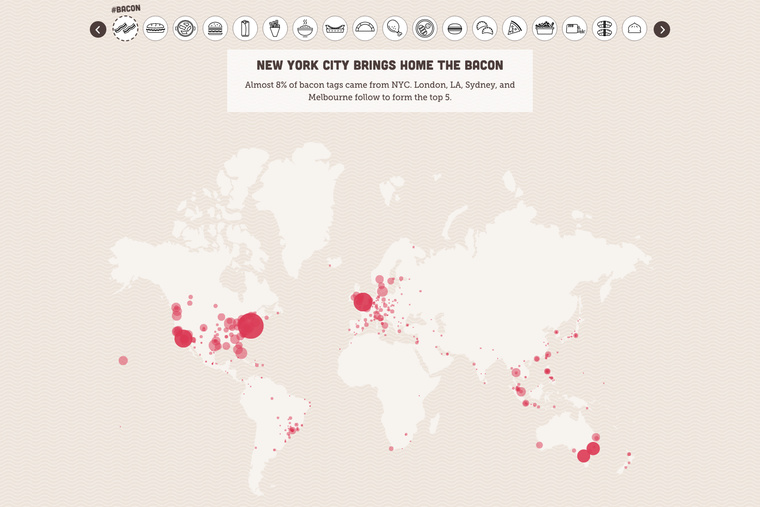This screenshot has height=507, width=760.
Task: Click the Sydney bubble in Australia
Action: coord(593,448)
